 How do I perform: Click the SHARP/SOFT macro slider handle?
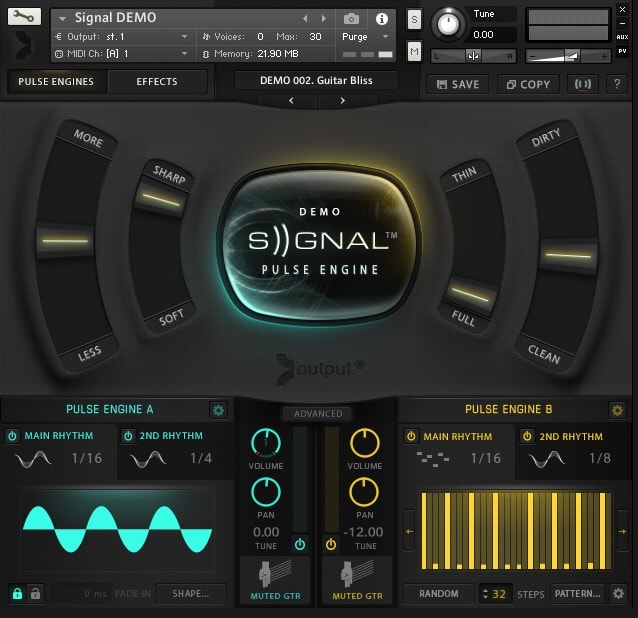pos(161,199)
